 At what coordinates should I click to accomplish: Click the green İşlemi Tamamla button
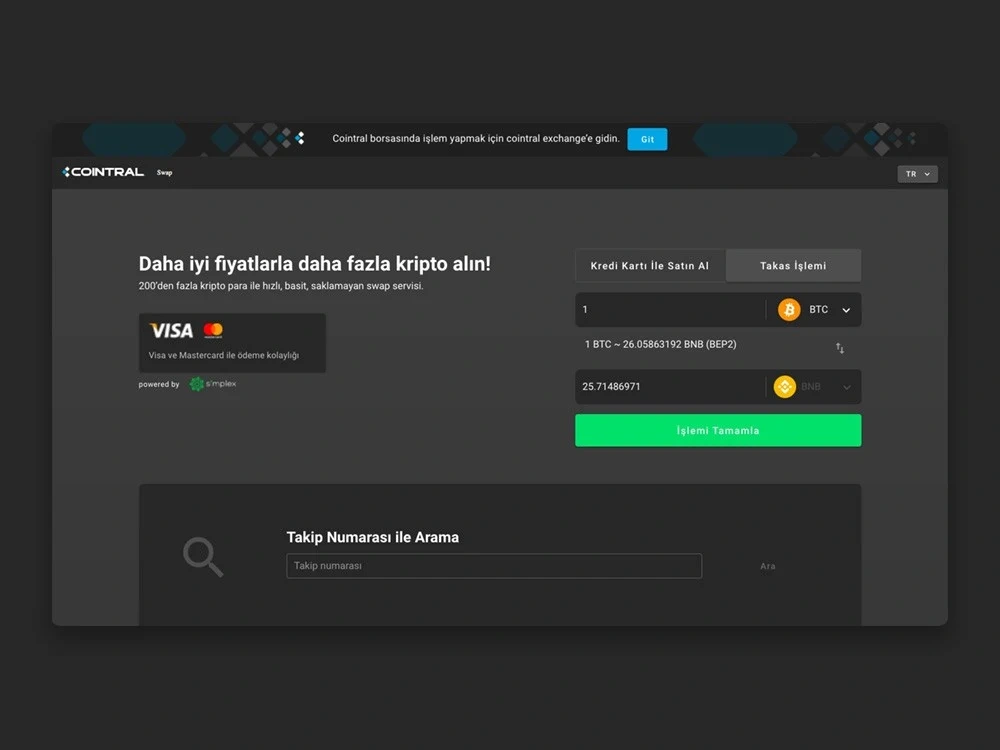click(x=718, y=430)
